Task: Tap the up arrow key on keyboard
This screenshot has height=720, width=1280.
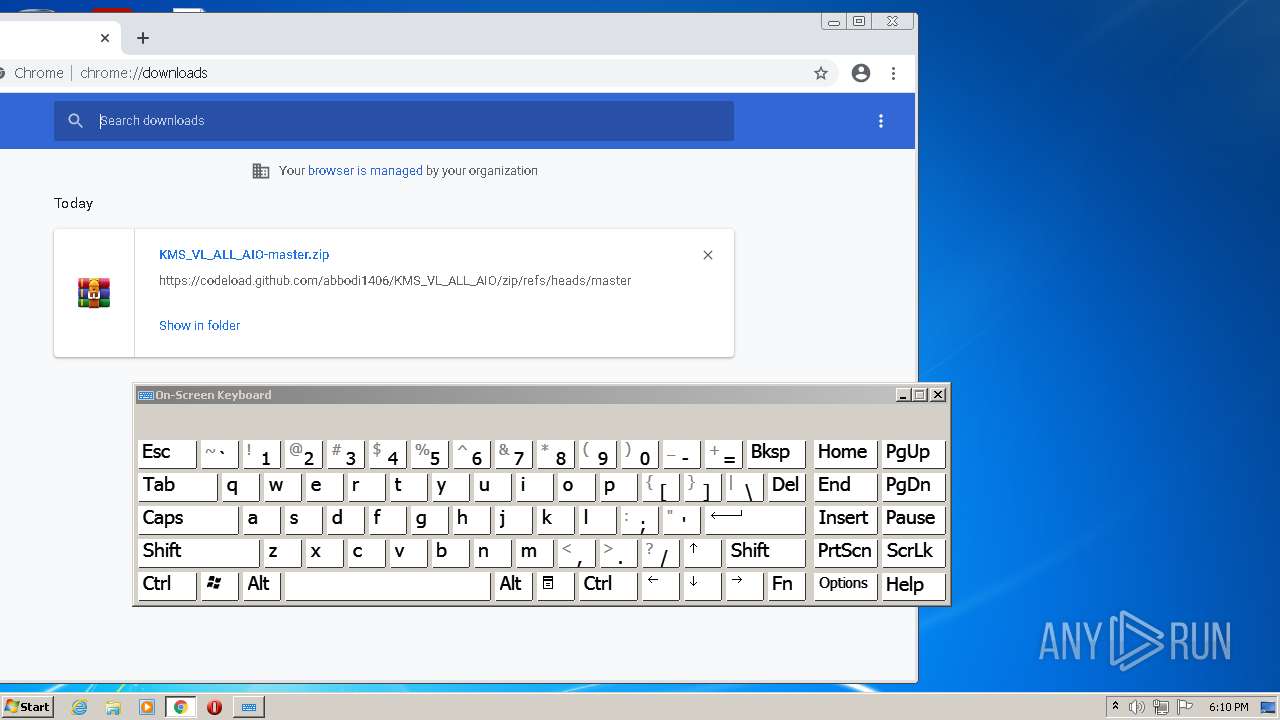Action: pos(702,553)
